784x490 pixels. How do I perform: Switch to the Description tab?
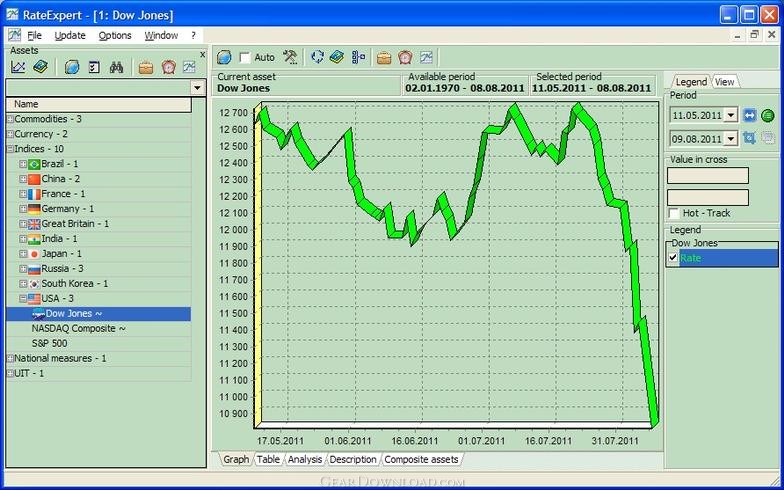coord(352,460)
